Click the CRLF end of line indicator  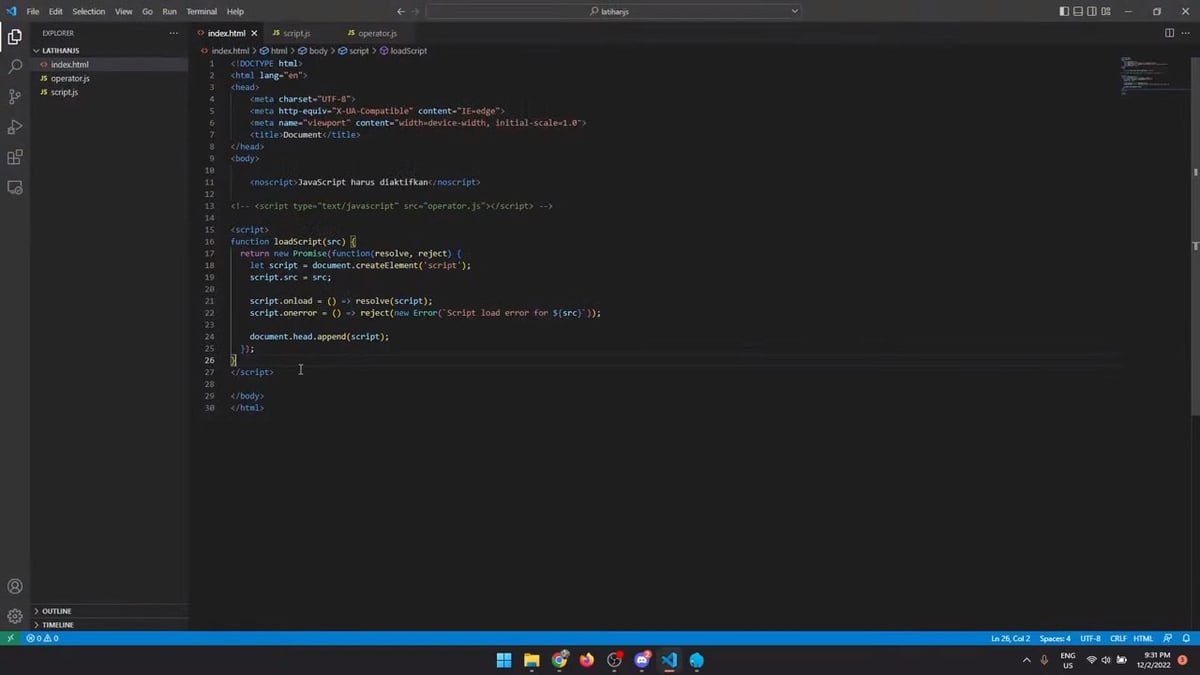point(1118,638)
